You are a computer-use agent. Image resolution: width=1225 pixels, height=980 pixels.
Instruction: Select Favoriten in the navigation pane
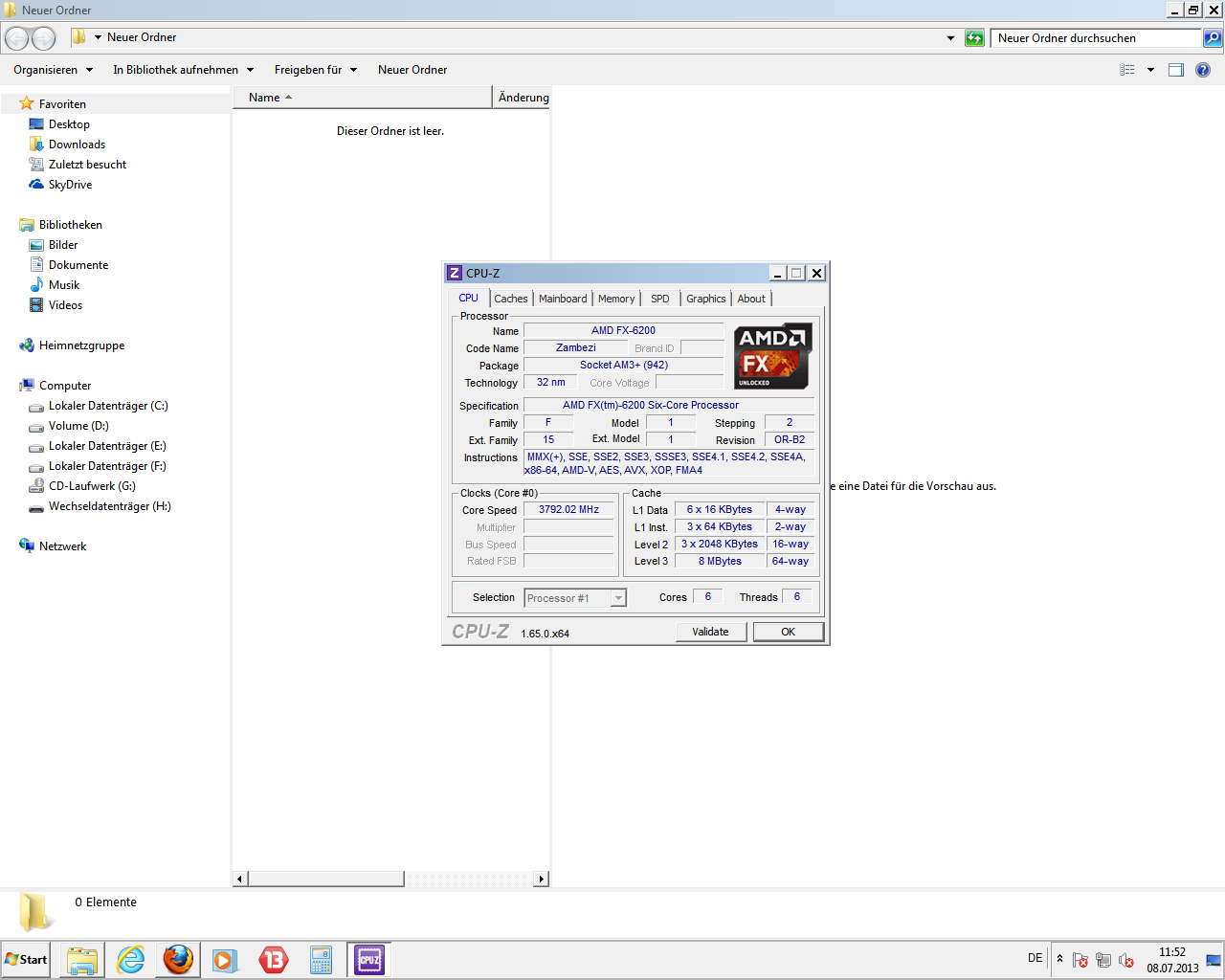pos(62,103)
